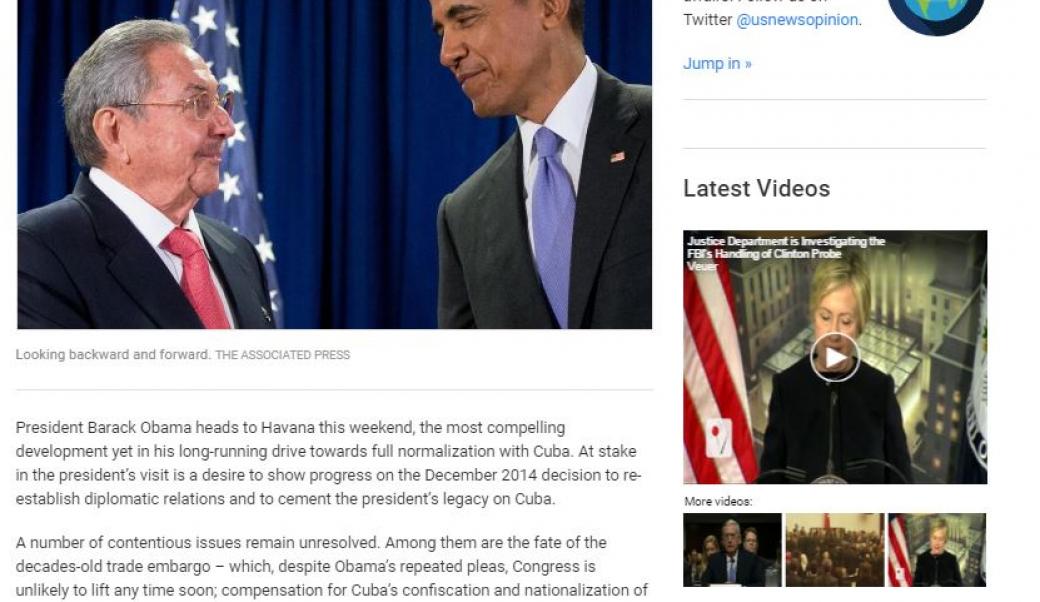The width and height of the screenshot is (1040, 602).
Task: Open the @usnewsopinion Twitter link
Action: pyautogui.click(x=797, y=20)
